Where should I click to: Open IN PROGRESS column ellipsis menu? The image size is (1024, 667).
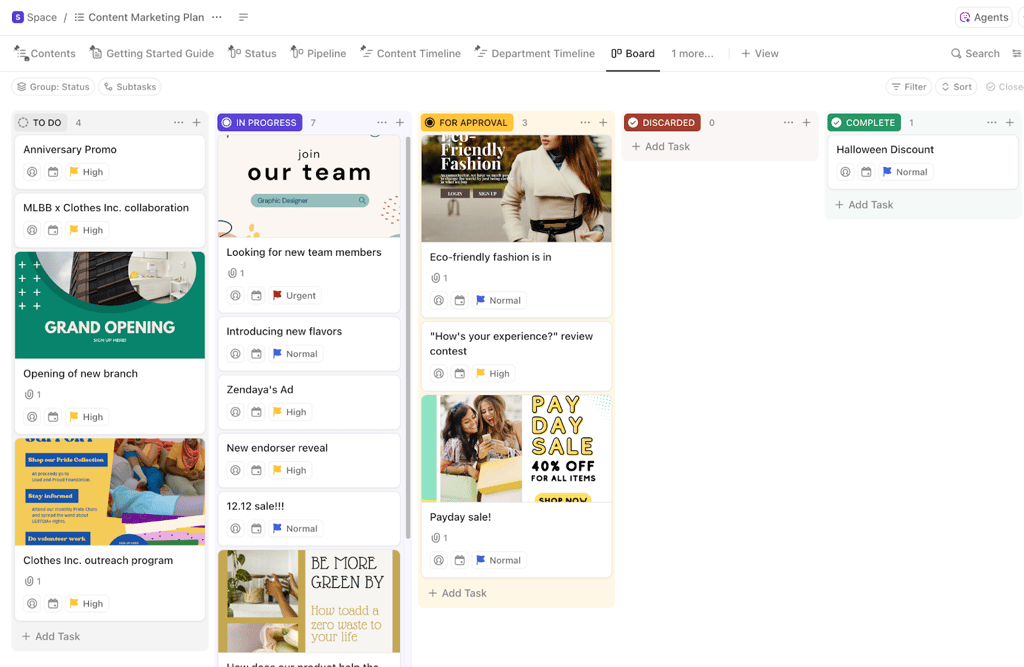(381, 123)
